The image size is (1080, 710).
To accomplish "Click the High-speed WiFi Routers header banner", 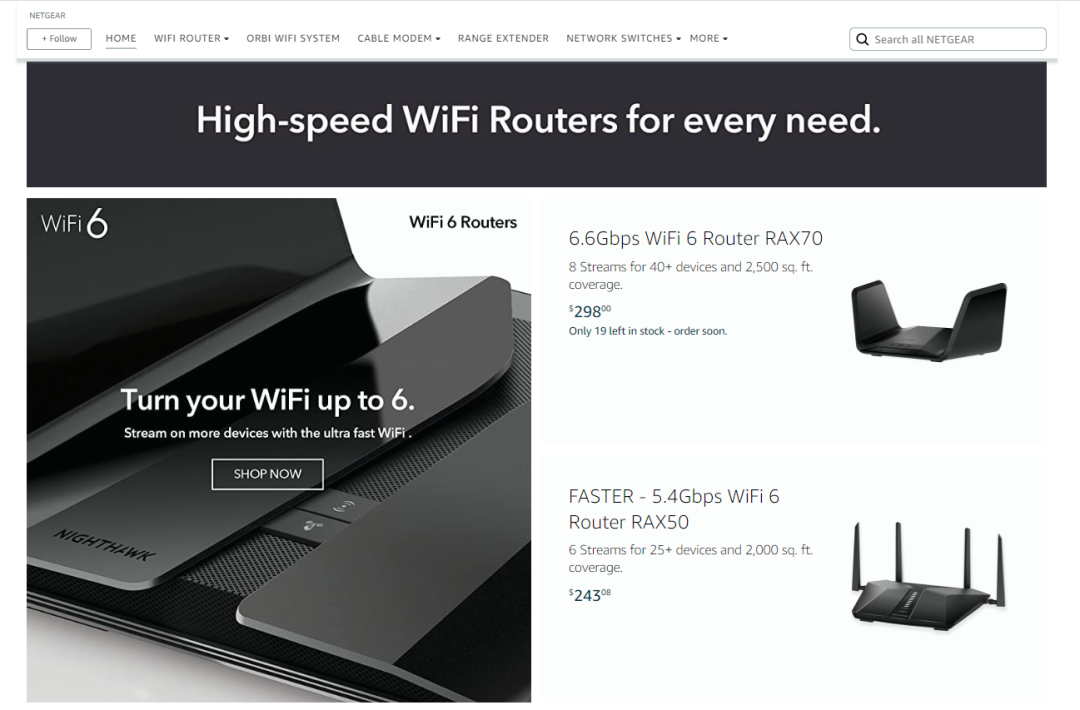I will (537, 124).
